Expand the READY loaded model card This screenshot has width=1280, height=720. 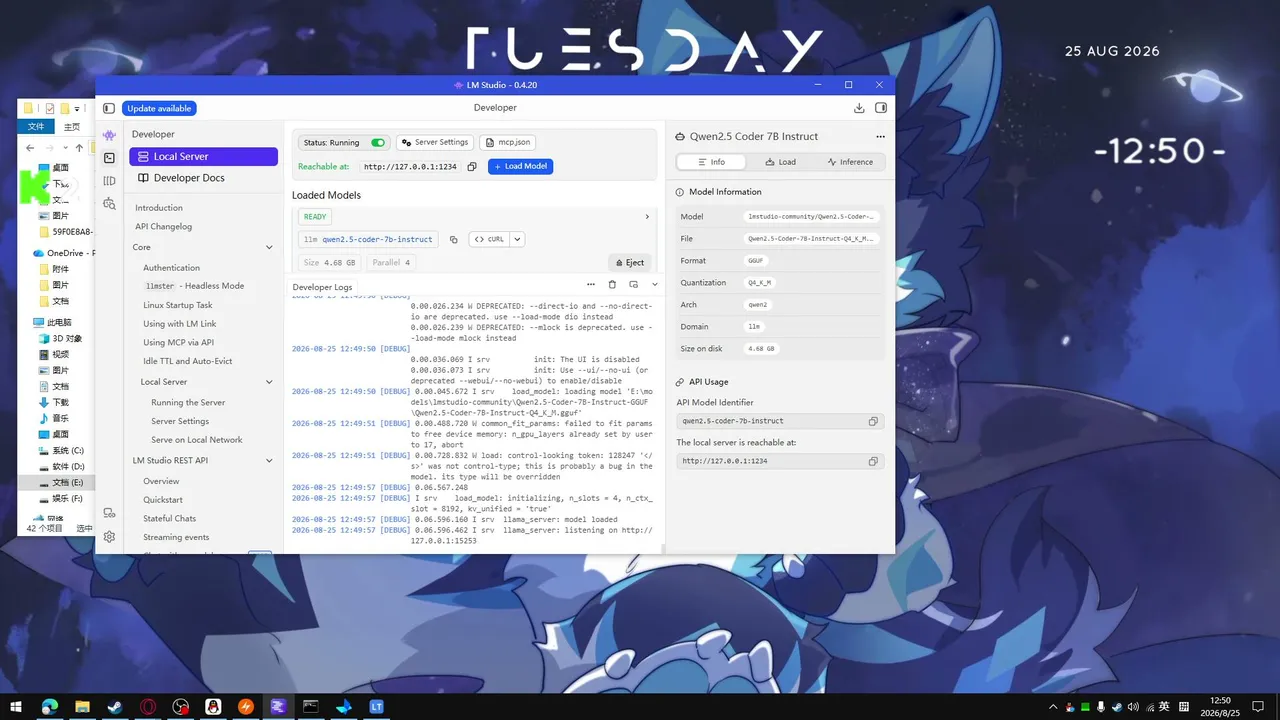647,217
